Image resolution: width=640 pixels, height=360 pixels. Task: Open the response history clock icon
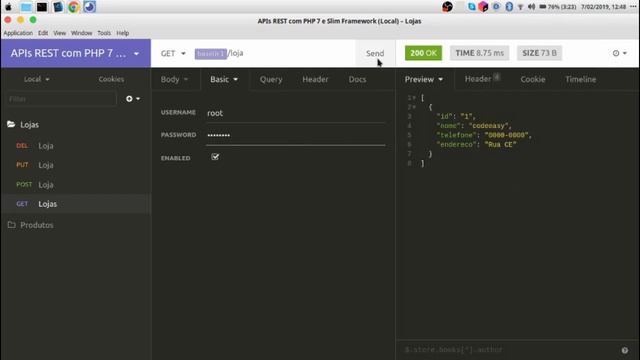(x=619, y=53)
